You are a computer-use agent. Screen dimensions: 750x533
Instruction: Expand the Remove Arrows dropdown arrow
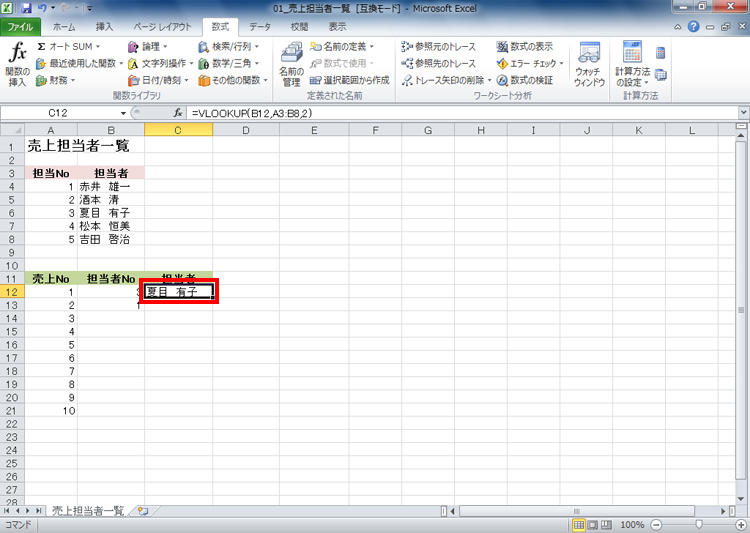tap(490, 80)
